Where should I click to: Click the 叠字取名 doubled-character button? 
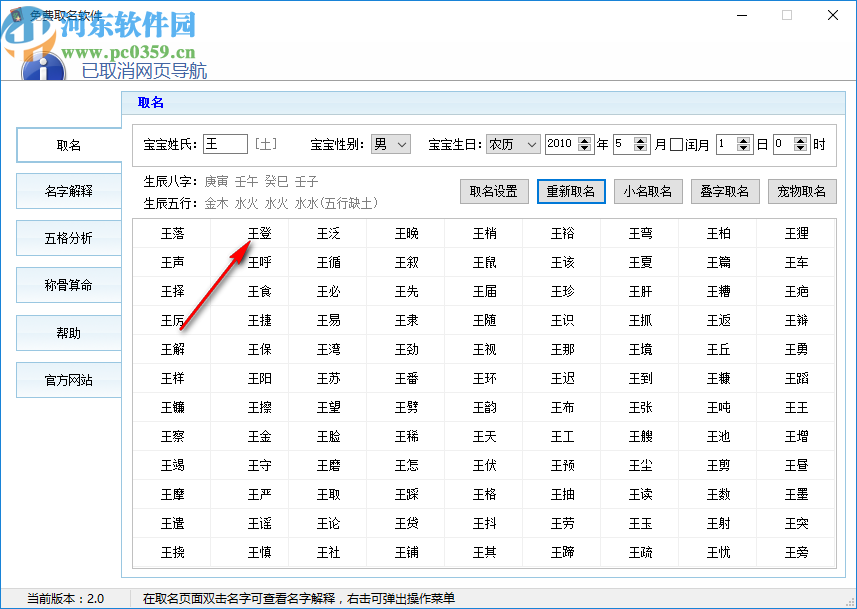click(x=725, y=191)
